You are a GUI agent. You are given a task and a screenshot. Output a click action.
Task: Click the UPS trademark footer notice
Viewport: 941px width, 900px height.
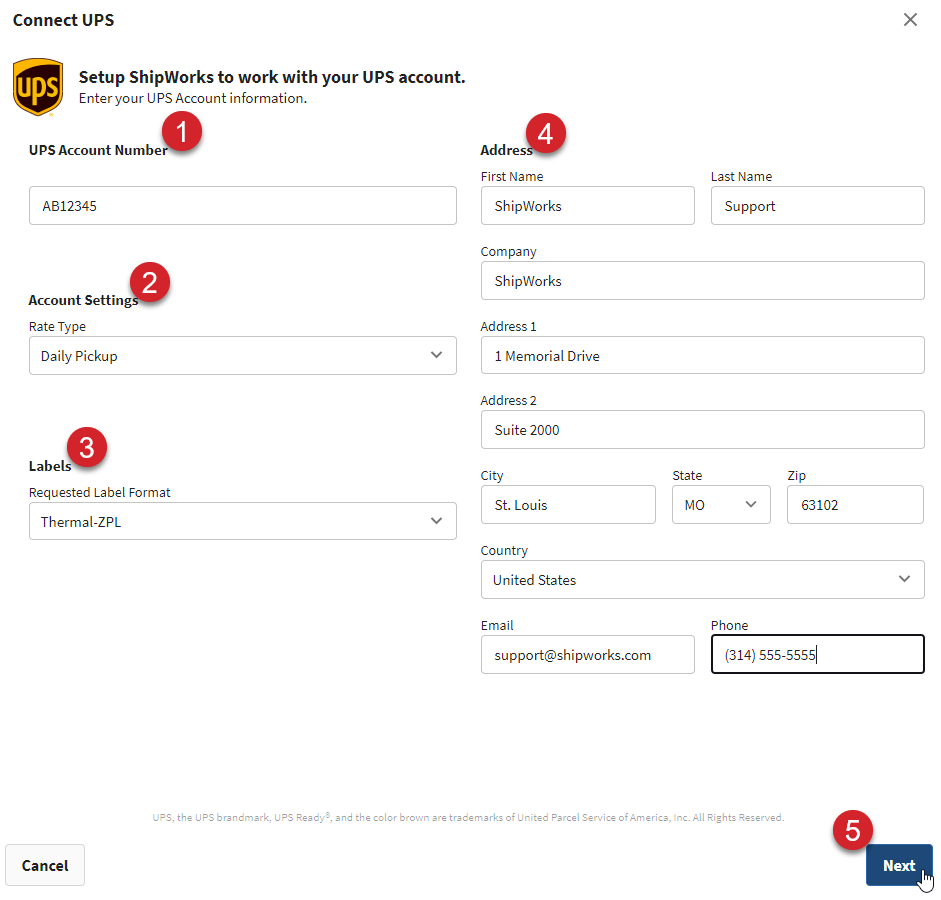pos(468,818)
